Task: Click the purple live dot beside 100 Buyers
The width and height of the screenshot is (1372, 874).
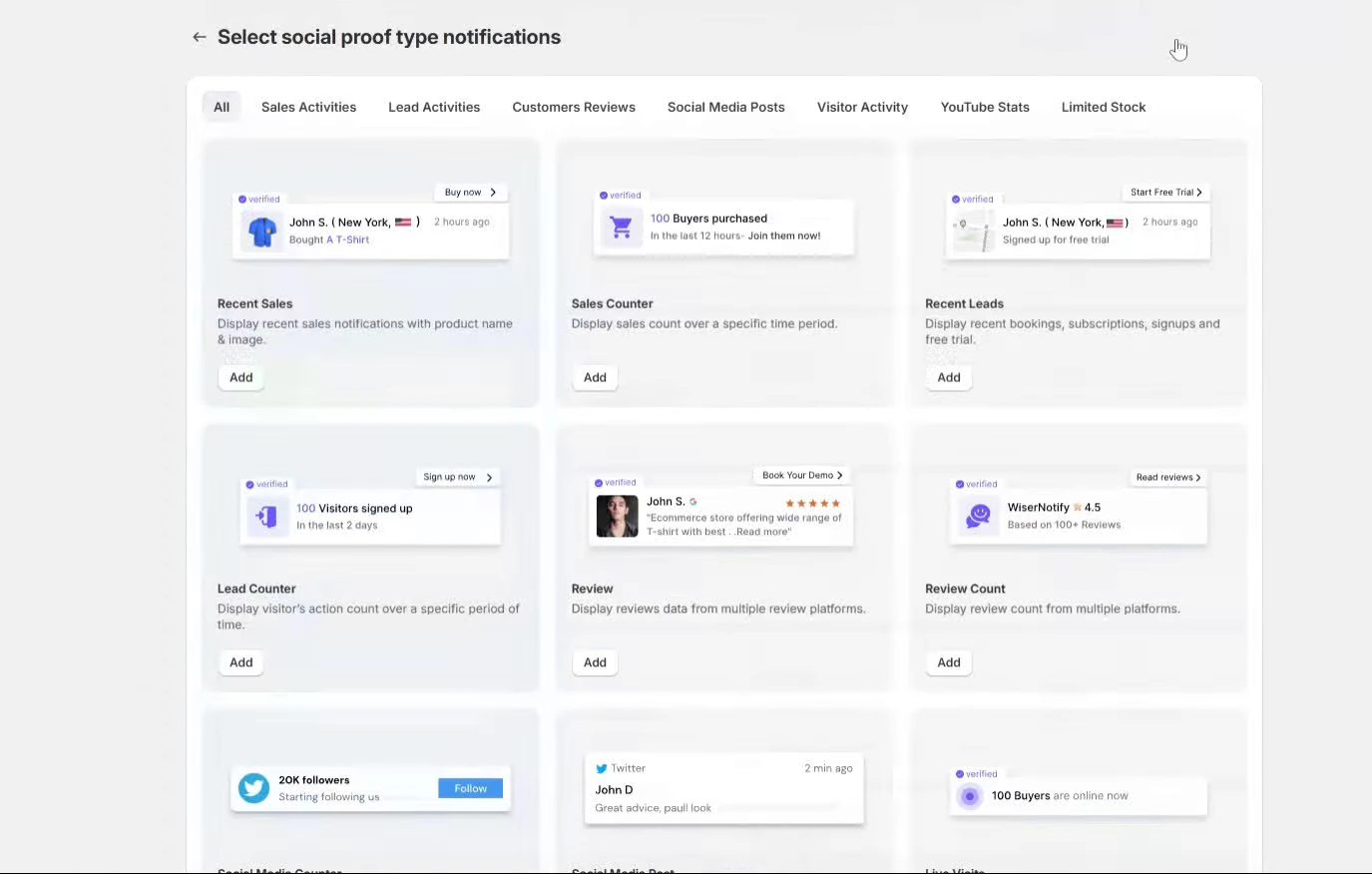Action: (969, 796)
